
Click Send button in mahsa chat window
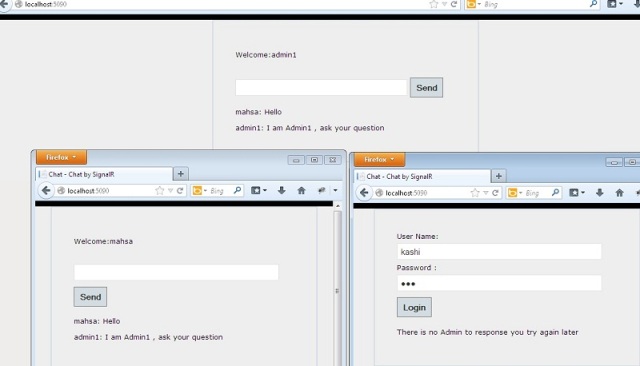pyautogui.click(x=90, y=297)
